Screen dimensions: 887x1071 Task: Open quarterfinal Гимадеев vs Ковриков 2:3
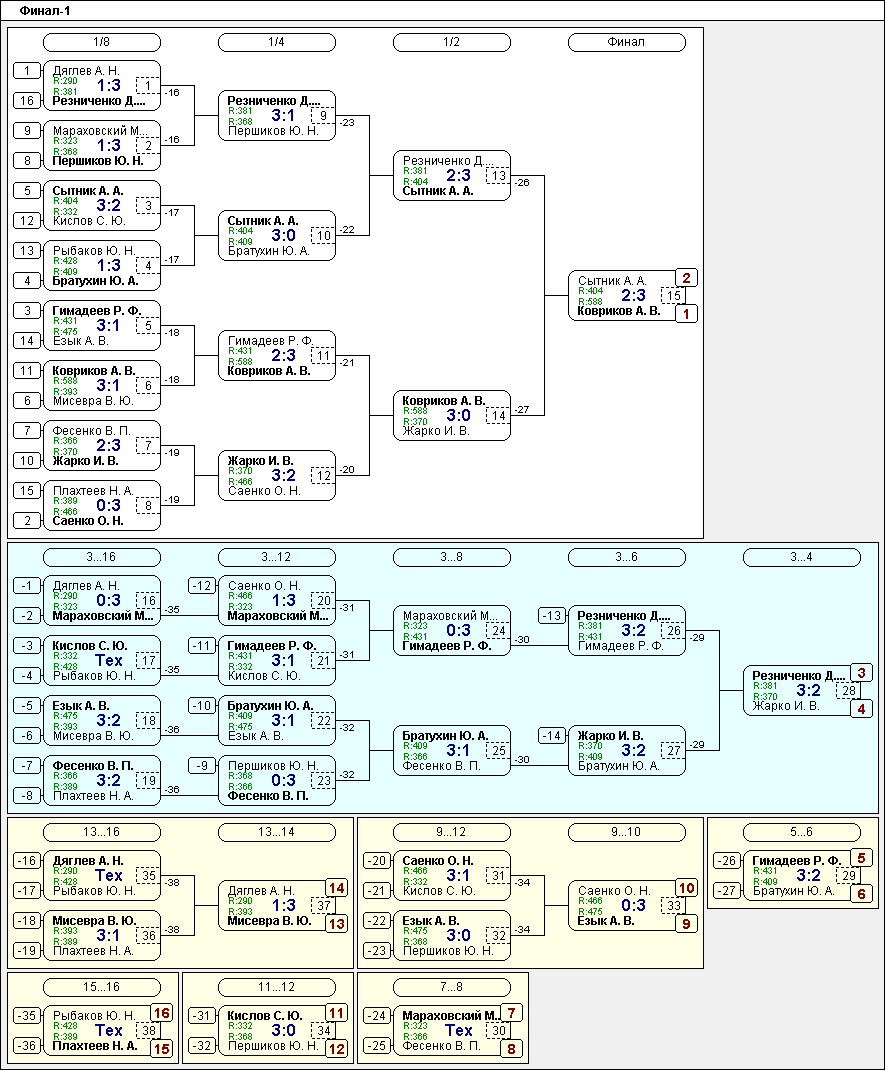(x=277, y=357)
